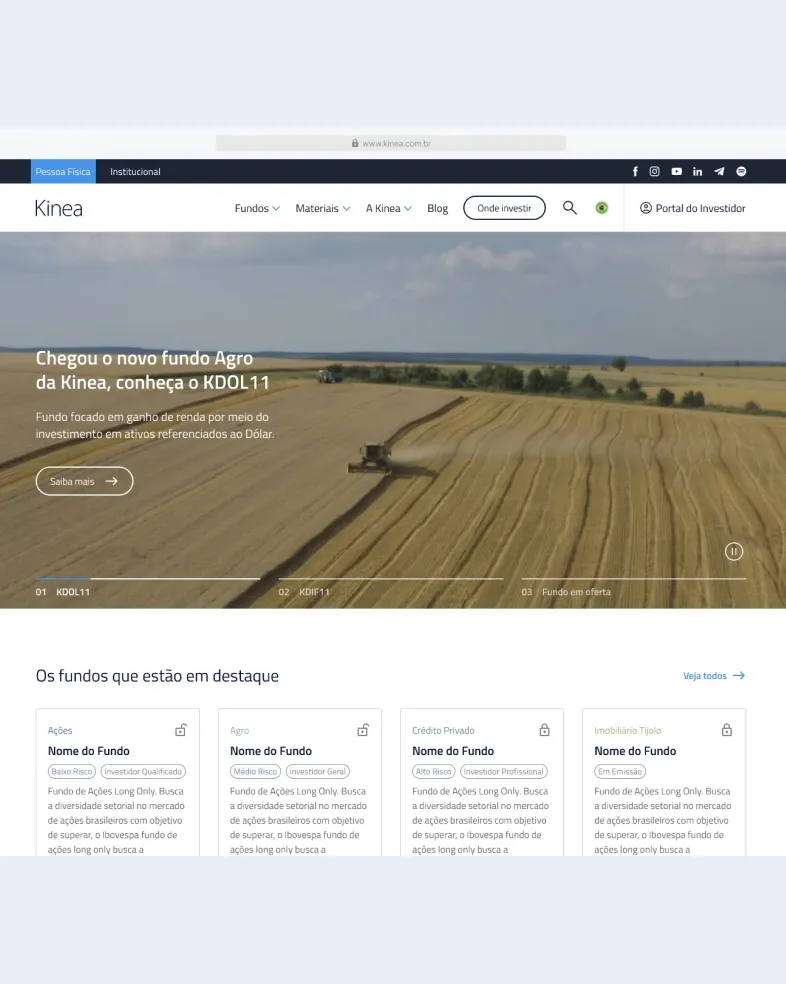The width and height of the screenshot is (786, 984).
Task: Open the Blog menu item
Action: [x=438, y=208]
